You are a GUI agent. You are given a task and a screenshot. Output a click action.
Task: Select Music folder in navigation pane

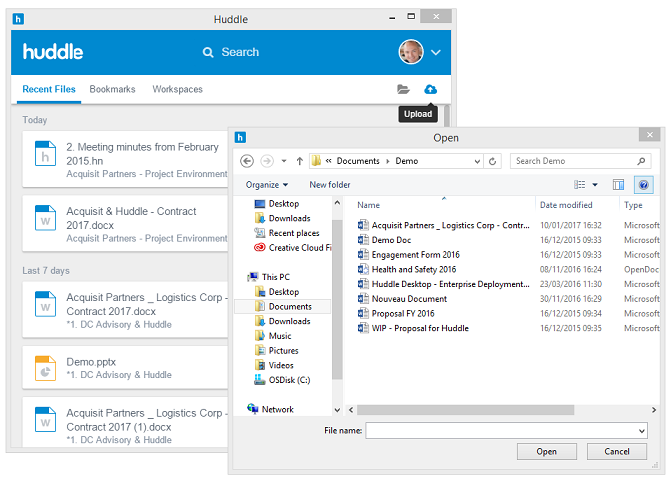(x=273, y=336)
